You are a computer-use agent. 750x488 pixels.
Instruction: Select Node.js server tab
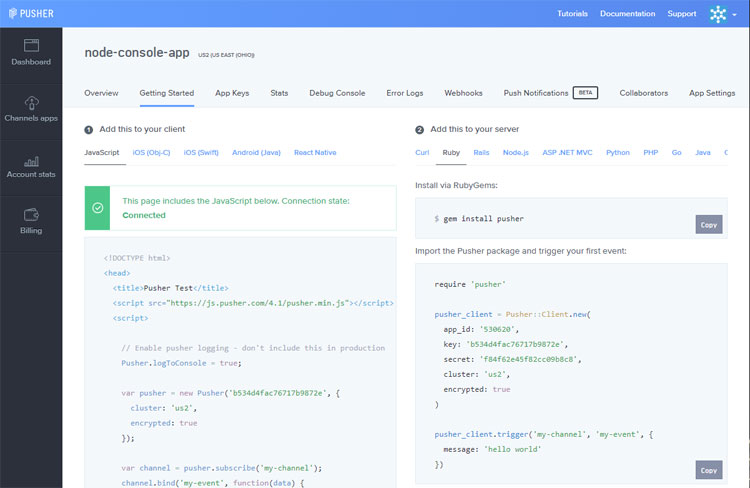516,153
